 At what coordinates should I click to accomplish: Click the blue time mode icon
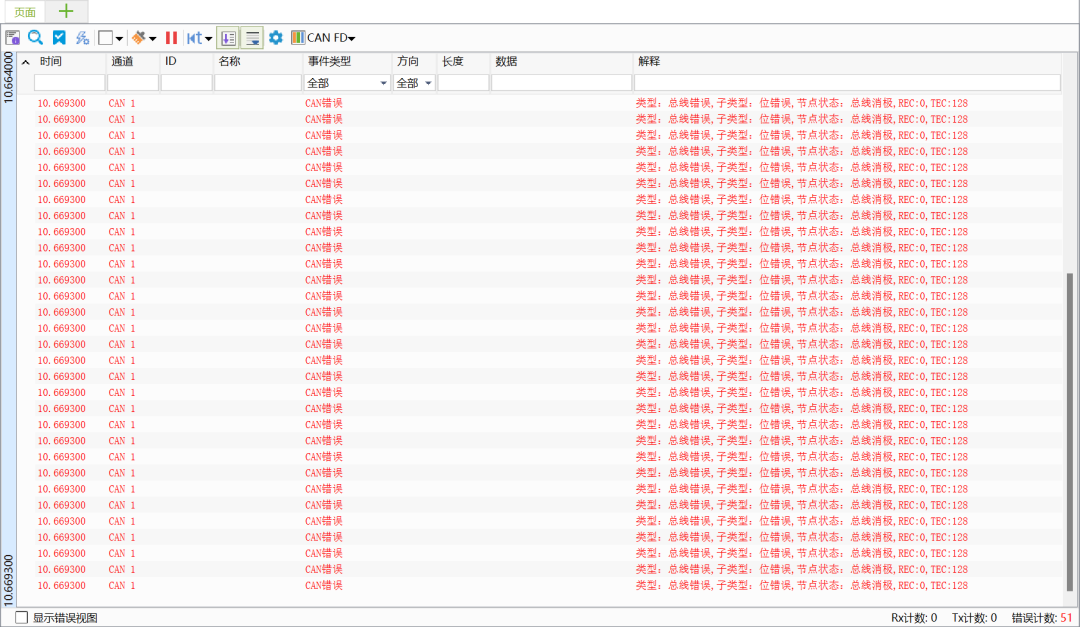click(195, 38)
